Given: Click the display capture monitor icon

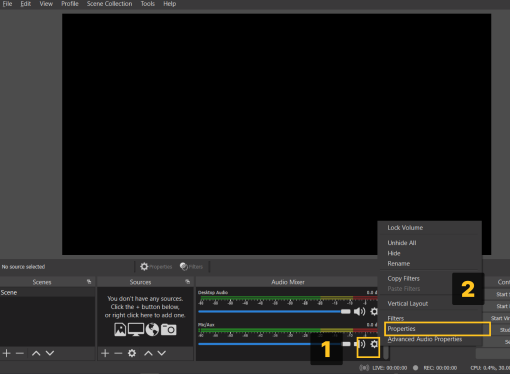Looking at the screenshot, I should [x=136, y=329].
